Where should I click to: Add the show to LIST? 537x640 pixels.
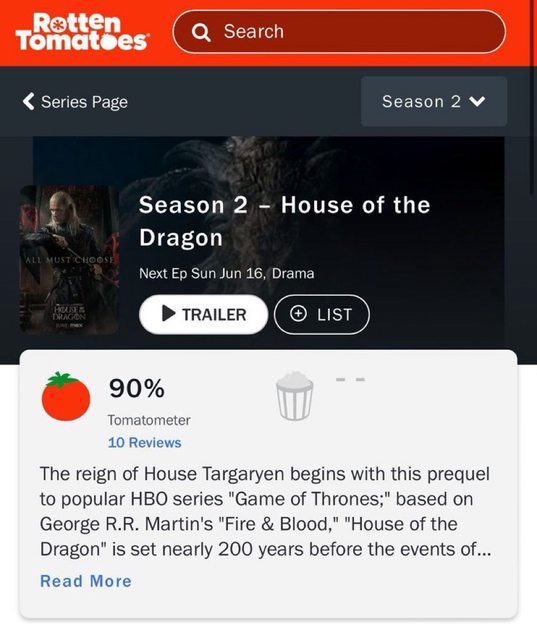point(322,314)
